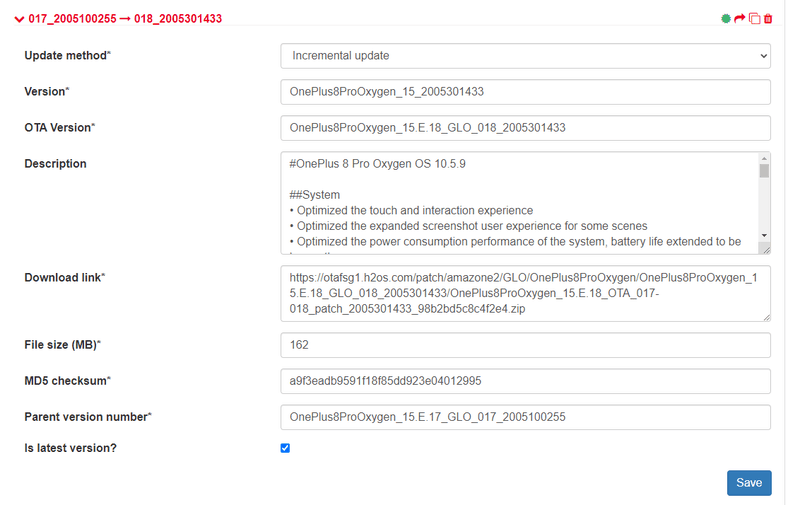800x505 pixels.
Task: Select the File size (MB) field
Action: [525, 345]
